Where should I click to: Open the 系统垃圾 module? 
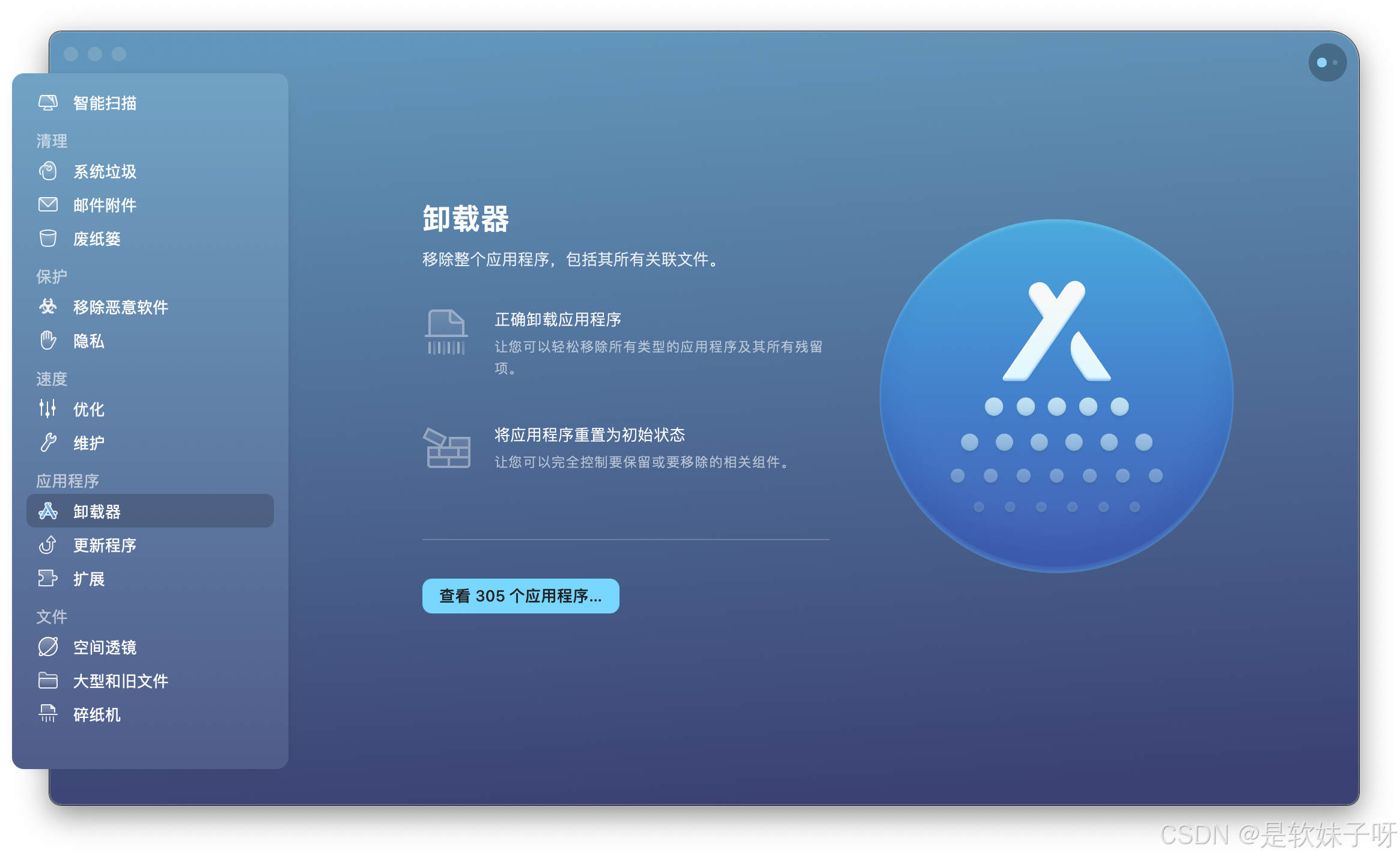tap(150, 171)
